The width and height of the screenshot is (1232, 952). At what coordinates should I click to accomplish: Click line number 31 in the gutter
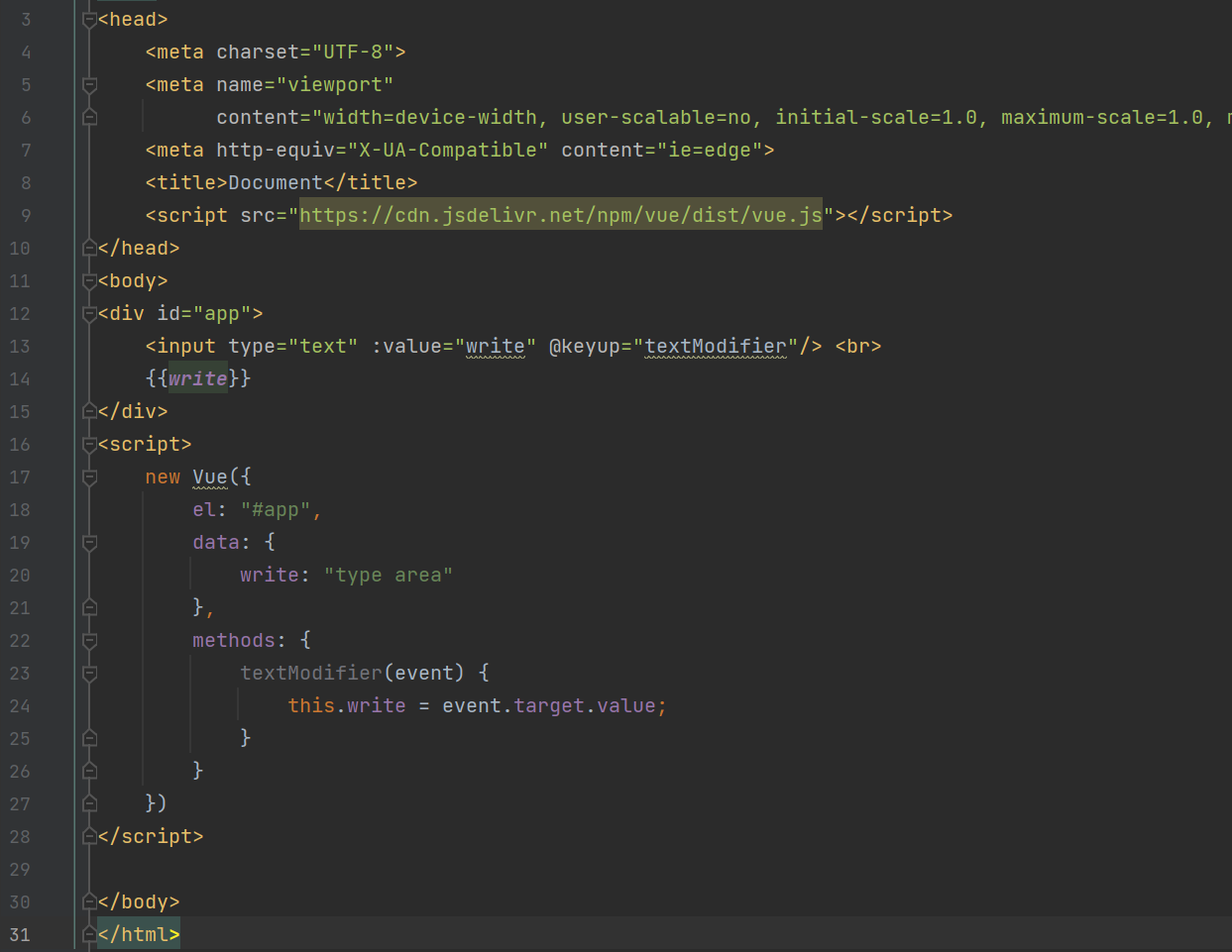click(x=20, y=935)
